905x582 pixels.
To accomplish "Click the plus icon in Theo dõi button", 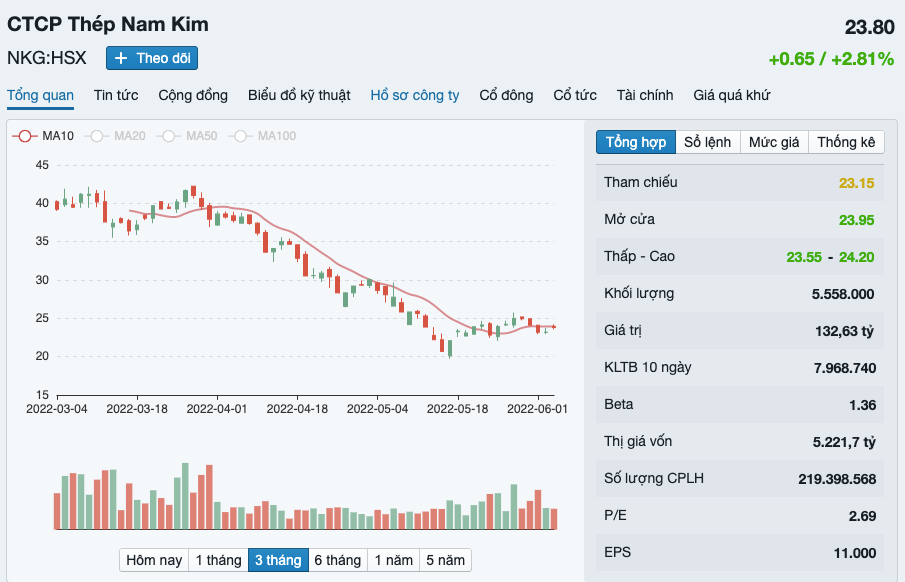I will 121,58.
